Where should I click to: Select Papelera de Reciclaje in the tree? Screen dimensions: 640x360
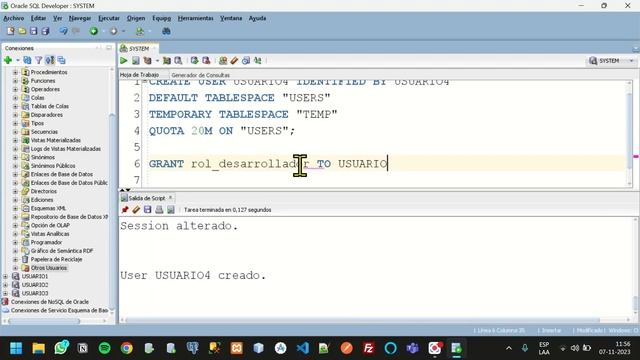56,260
